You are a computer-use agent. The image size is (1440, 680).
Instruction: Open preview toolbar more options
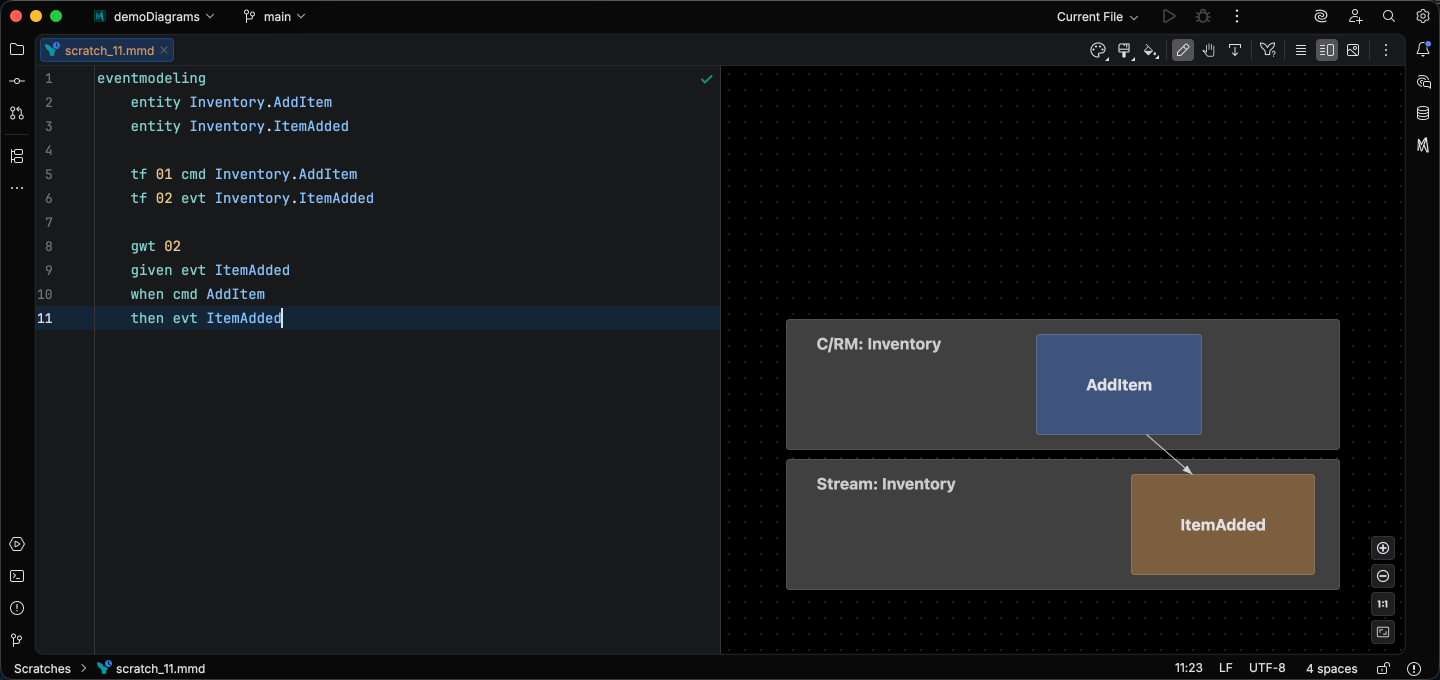(1386, 50)
